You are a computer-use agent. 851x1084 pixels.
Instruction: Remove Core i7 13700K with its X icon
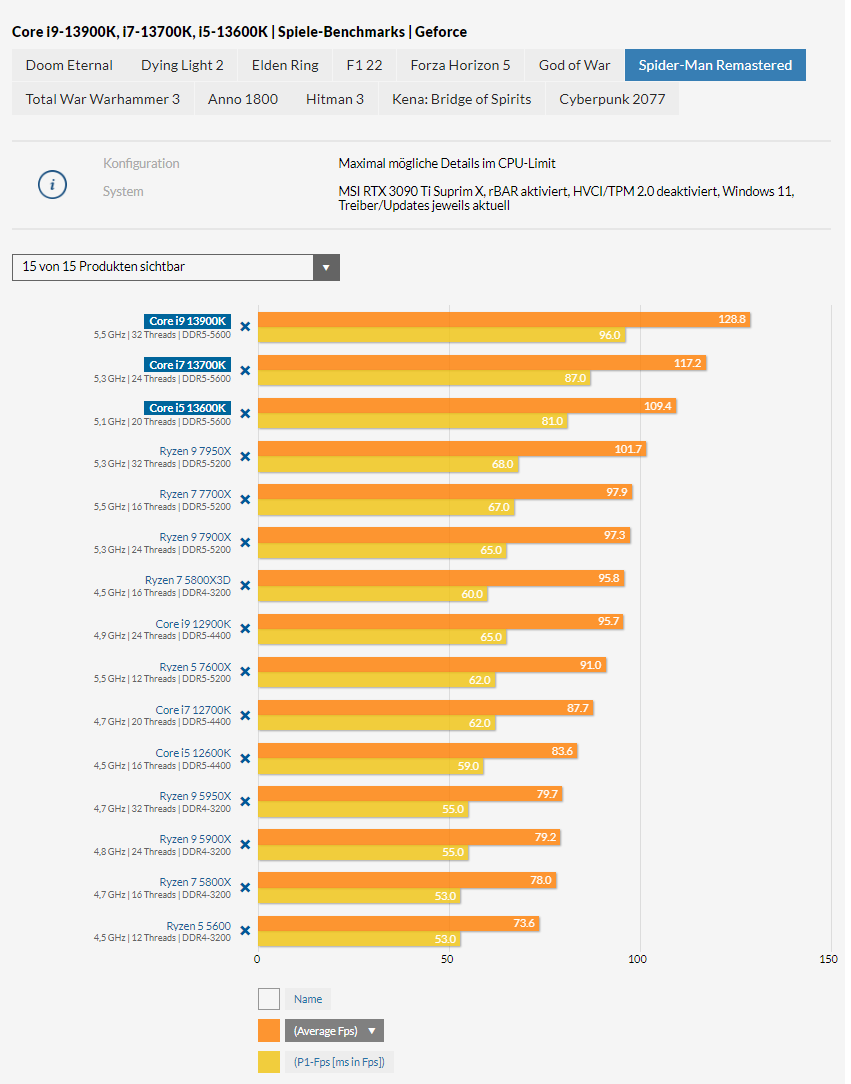pyautogui.click(x=245, y=371)
